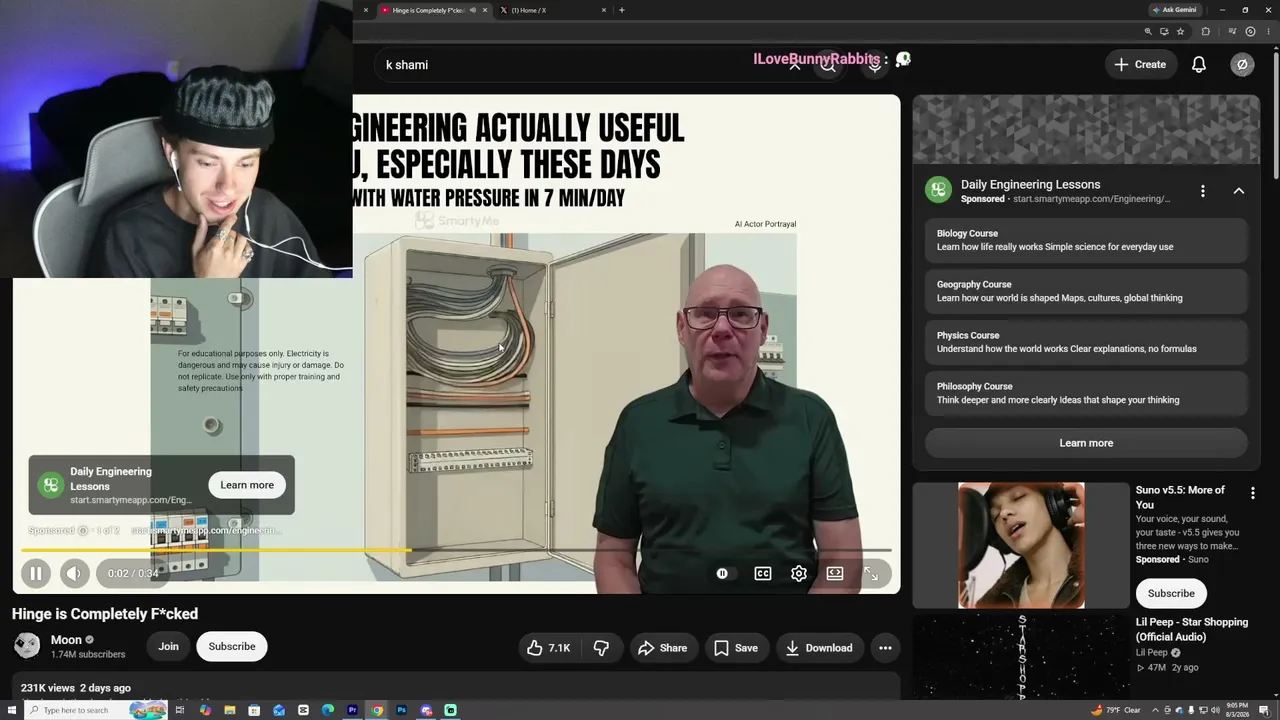Screen dimensions: 1280x720
Task: Open the Biology Course ad link
Action: pos(1086,240)
